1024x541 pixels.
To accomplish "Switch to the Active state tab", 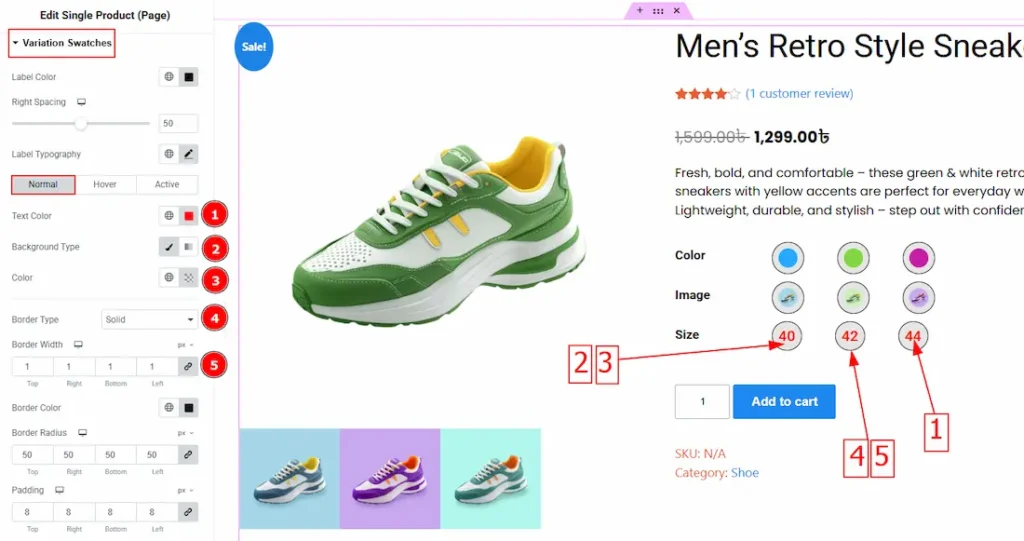I will click(x=167, y=185).
